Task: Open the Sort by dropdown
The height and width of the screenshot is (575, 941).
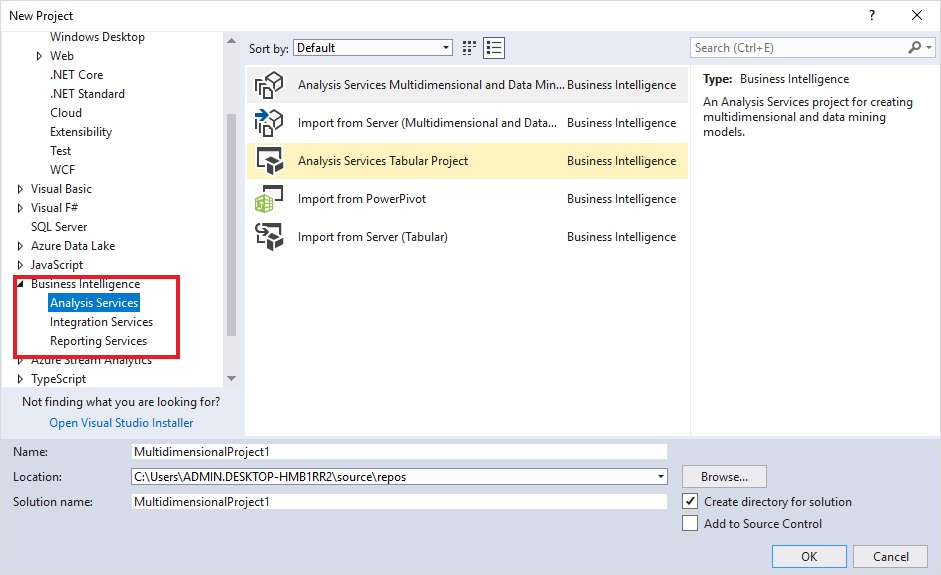Action: click(373, 48)
